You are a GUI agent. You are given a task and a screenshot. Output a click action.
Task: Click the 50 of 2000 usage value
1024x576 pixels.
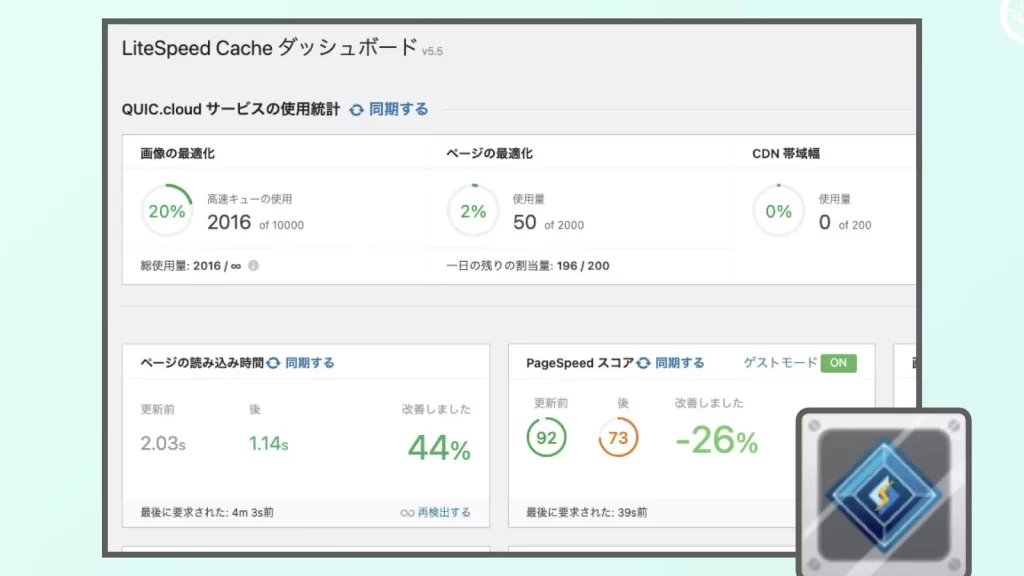(x=549, y=223)
